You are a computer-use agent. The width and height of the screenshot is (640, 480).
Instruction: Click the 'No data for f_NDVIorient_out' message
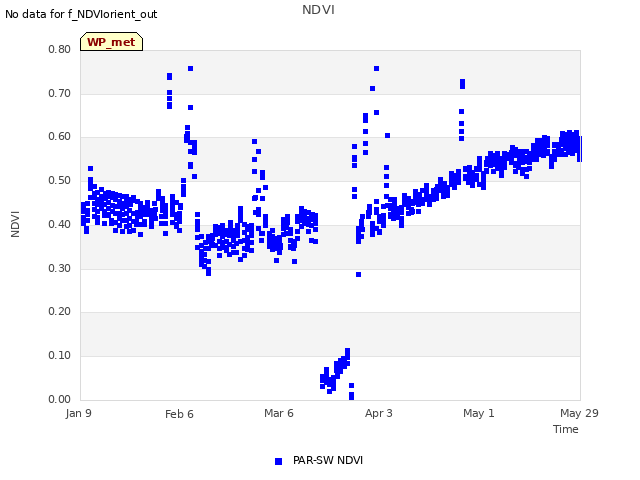point(81,14)
